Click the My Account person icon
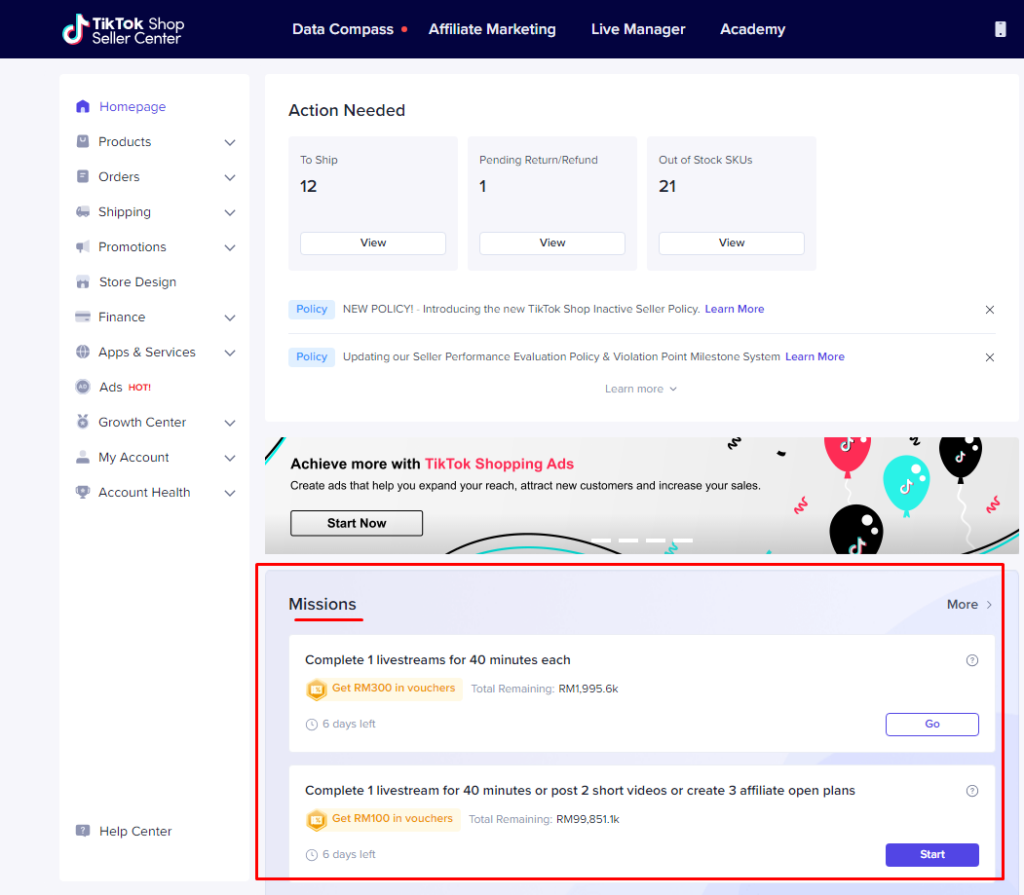 [82, 457]
